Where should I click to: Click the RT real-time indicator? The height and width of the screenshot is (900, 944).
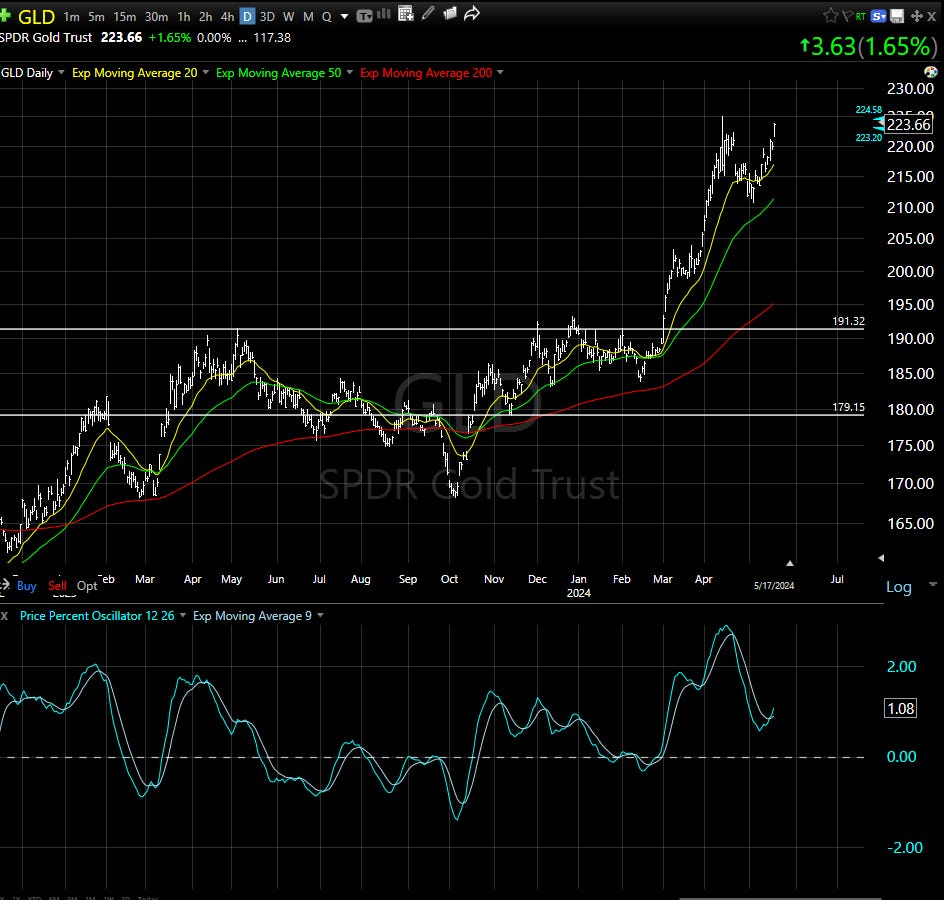(x=861, y=17)
